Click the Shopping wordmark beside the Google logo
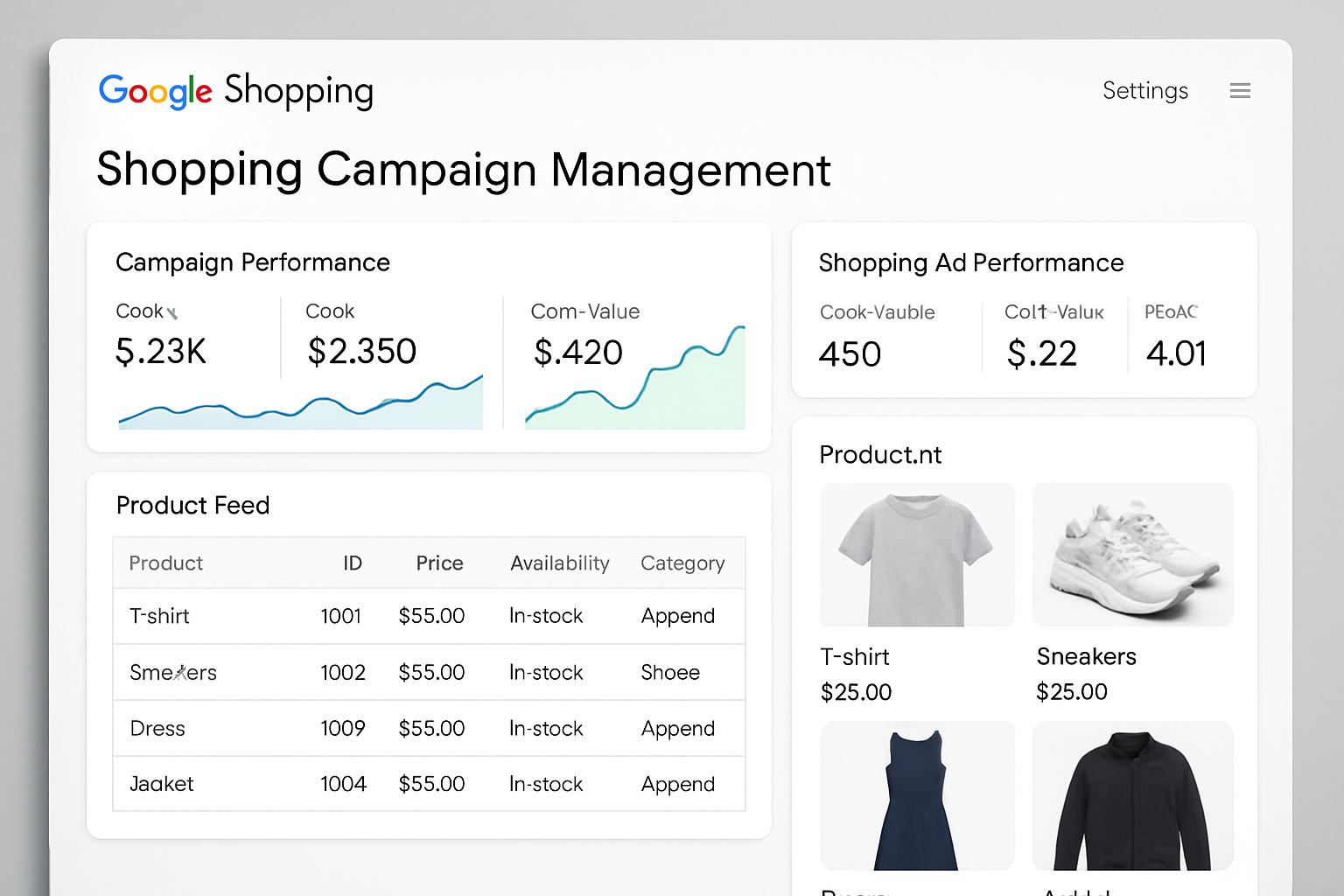 coord(299,91)
